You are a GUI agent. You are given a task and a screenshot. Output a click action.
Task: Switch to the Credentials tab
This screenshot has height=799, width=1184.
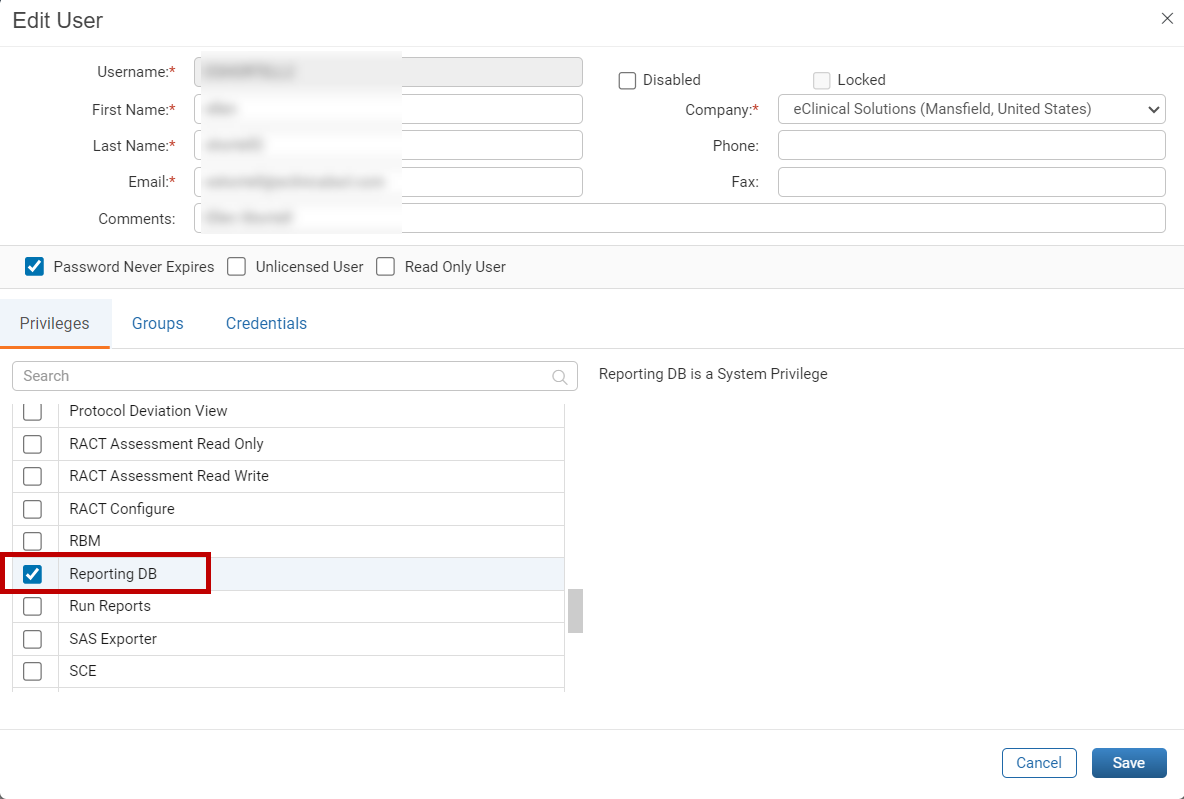267,323
